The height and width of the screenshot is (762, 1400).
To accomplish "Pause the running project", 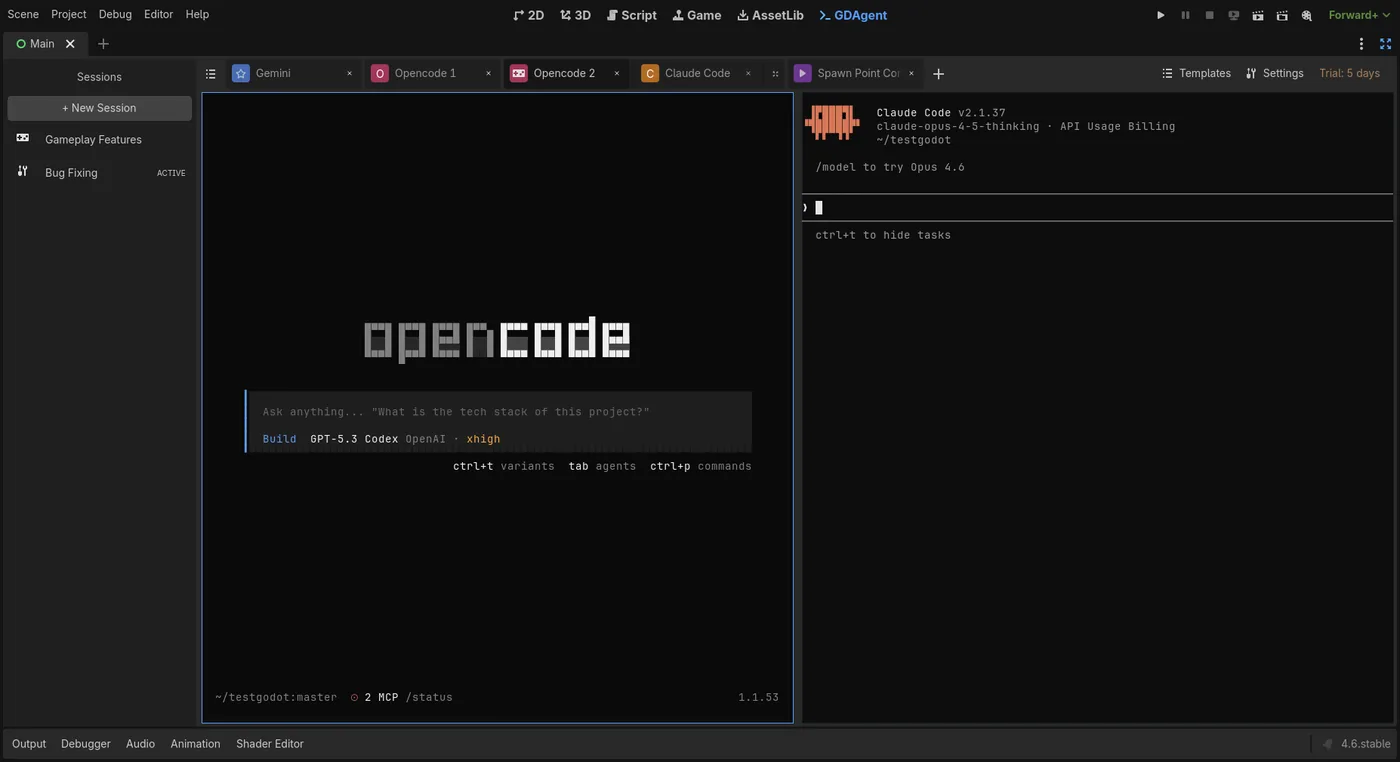I will point(1184,14).
